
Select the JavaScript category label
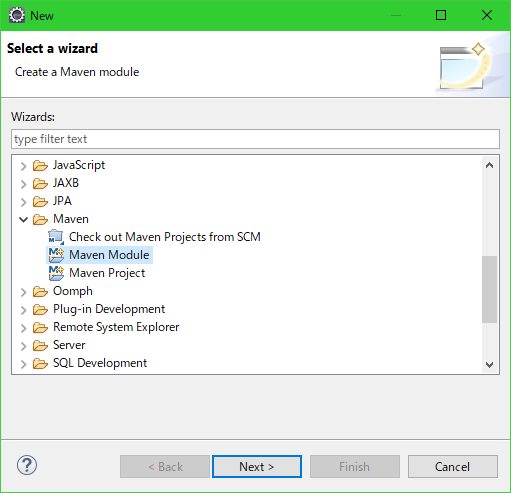click(x=79, y=165)
